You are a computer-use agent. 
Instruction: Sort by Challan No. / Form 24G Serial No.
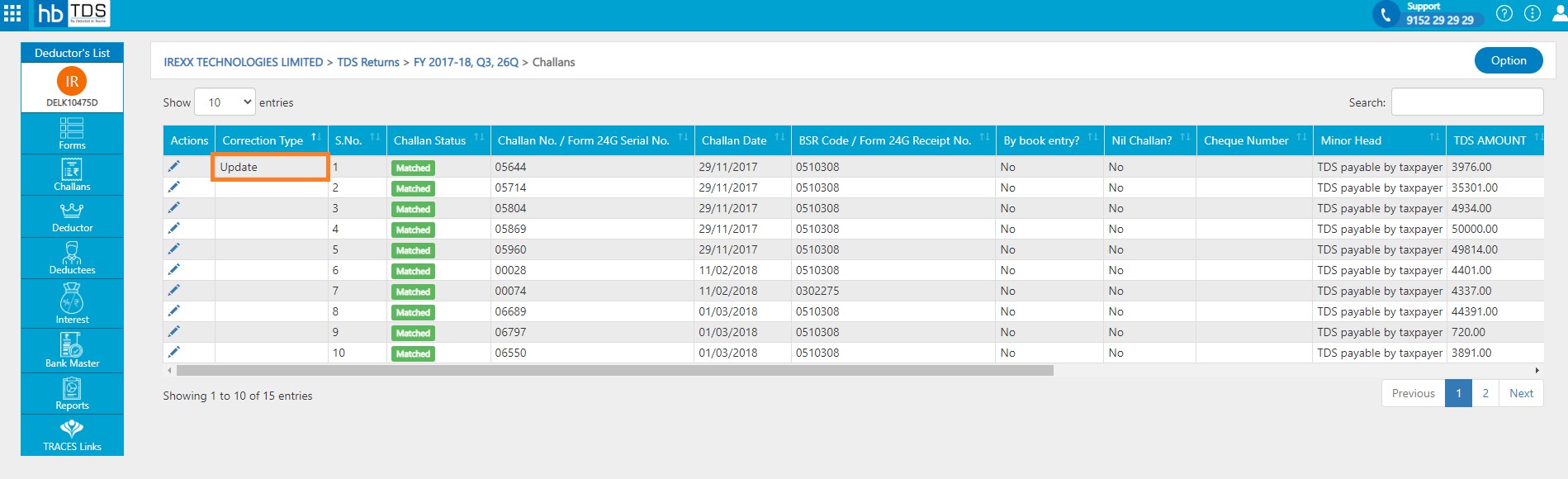[x=593, y=140]
